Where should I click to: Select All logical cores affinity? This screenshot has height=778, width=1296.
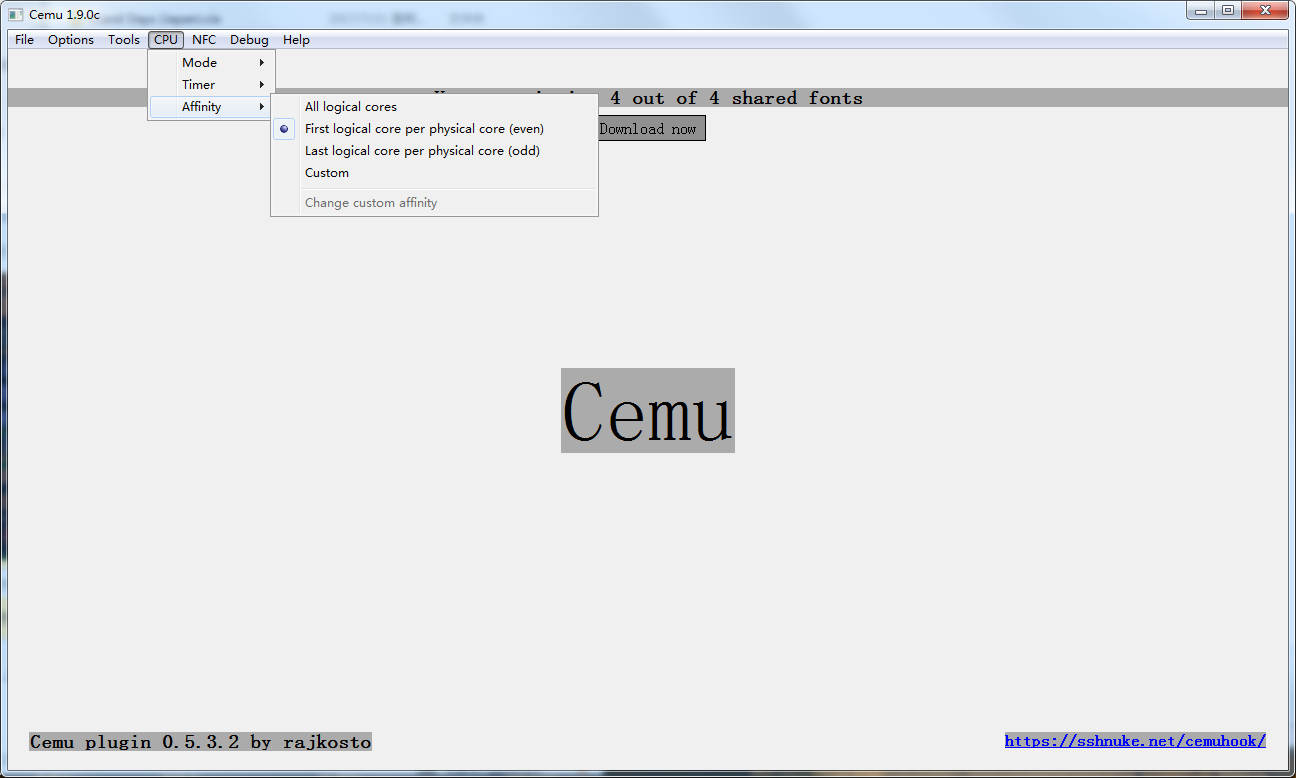click(434, 107)
